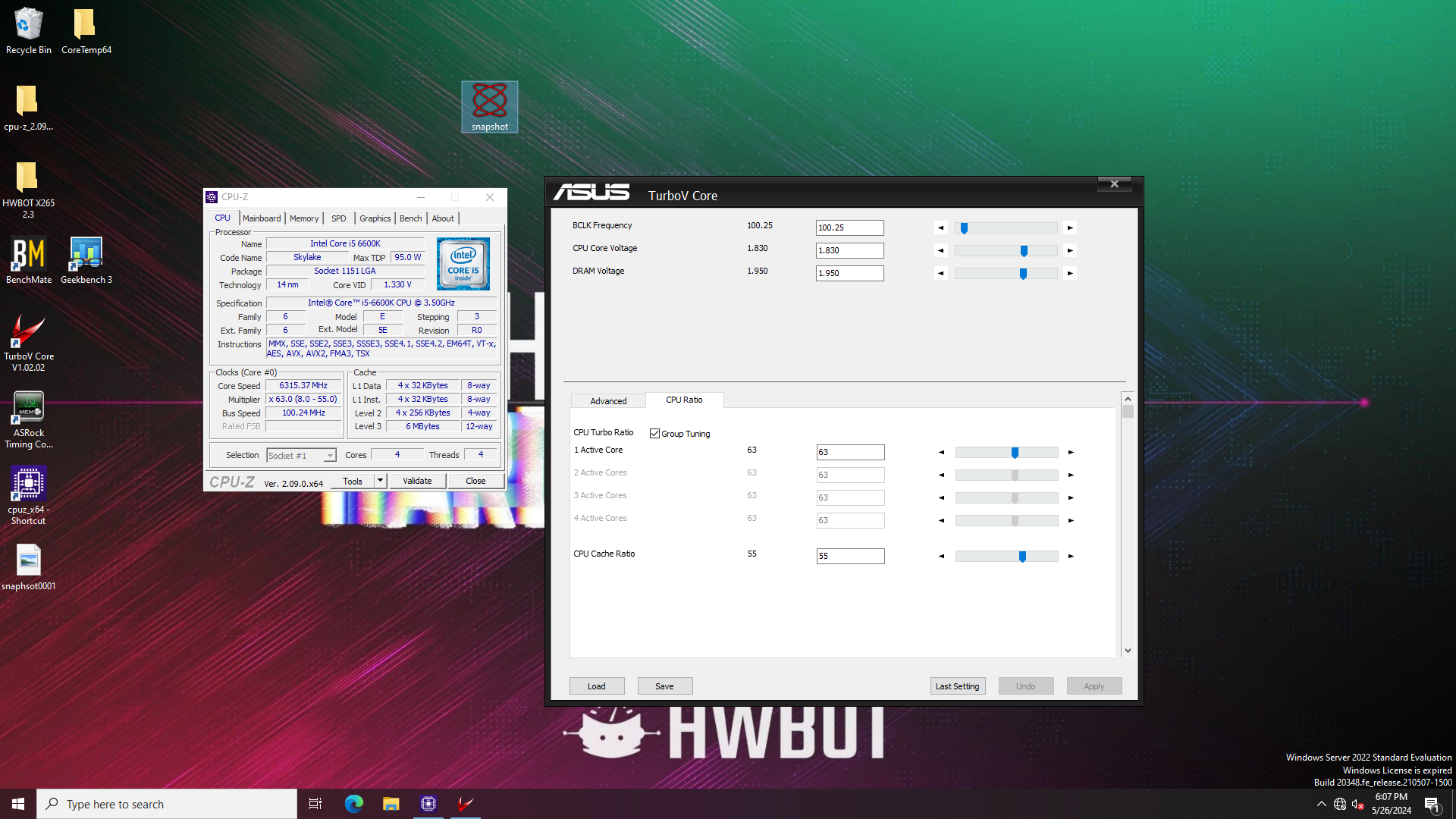This screenshot has height=819, width=1456.
Task: Click the Intel Core i5 logo in CPU-Z
Action: pyautogui.click(x=463, y=264)
